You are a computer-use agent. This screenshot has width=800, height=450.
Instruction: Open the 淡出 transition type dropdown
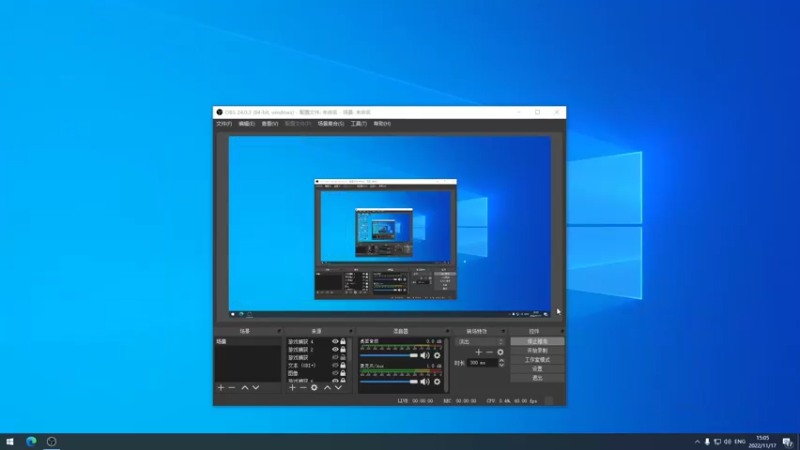[480, 342]
